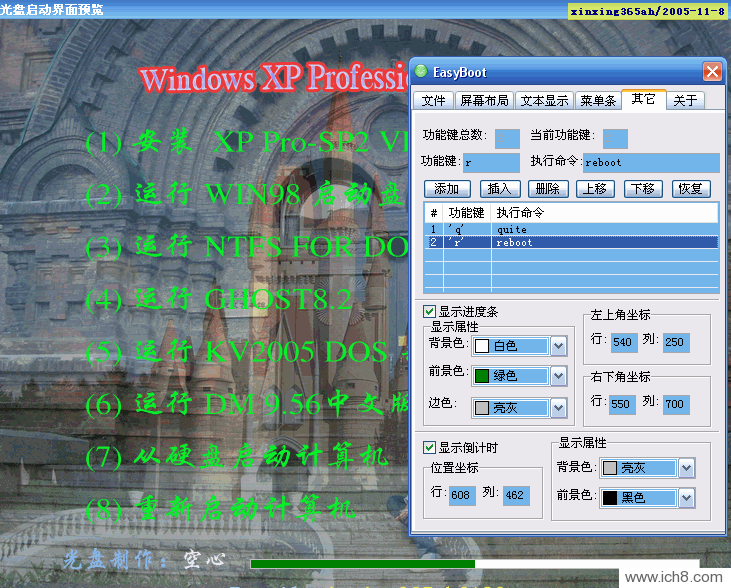
Task: Click the green progress bar in preview
Action: pos(362,564)
